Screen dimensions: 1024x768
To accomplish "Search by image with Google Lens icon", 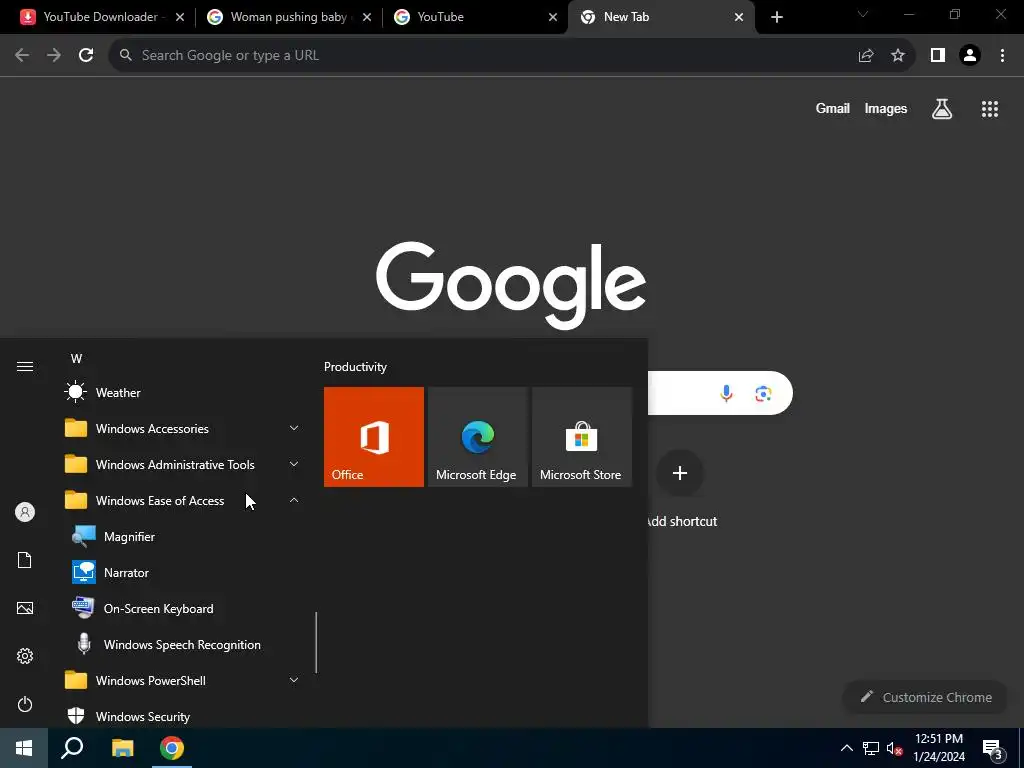I will [x=763, y=393].
